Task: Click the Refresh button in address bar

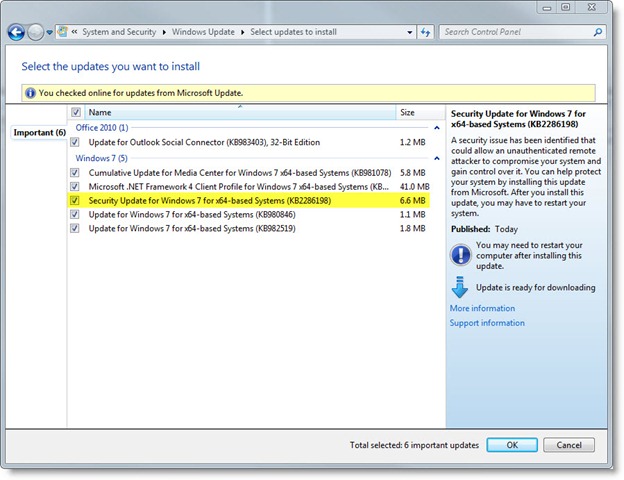Action: (x=425, y=32)
